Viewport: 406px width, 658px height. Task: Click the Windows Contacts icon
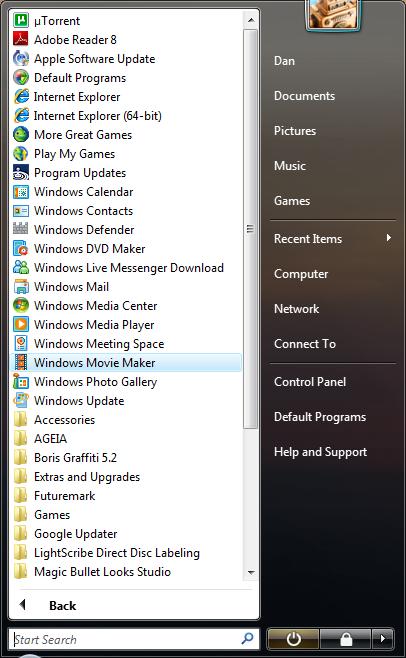click(21, 210)
